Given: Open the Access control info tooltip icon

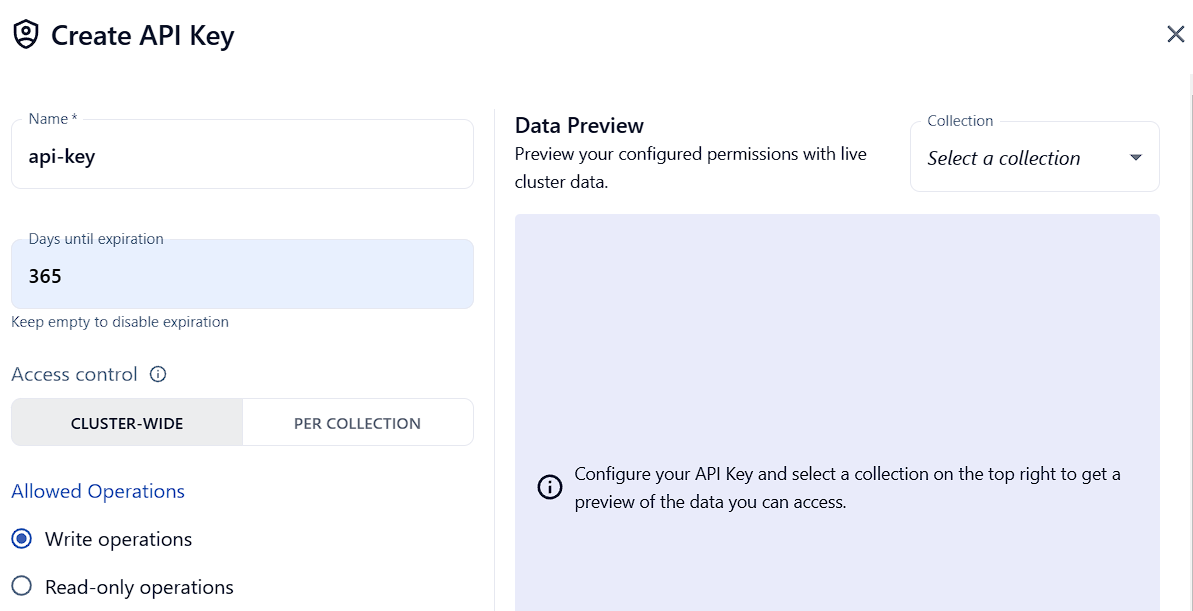Looking at the screenshot, I should (158, 374).
